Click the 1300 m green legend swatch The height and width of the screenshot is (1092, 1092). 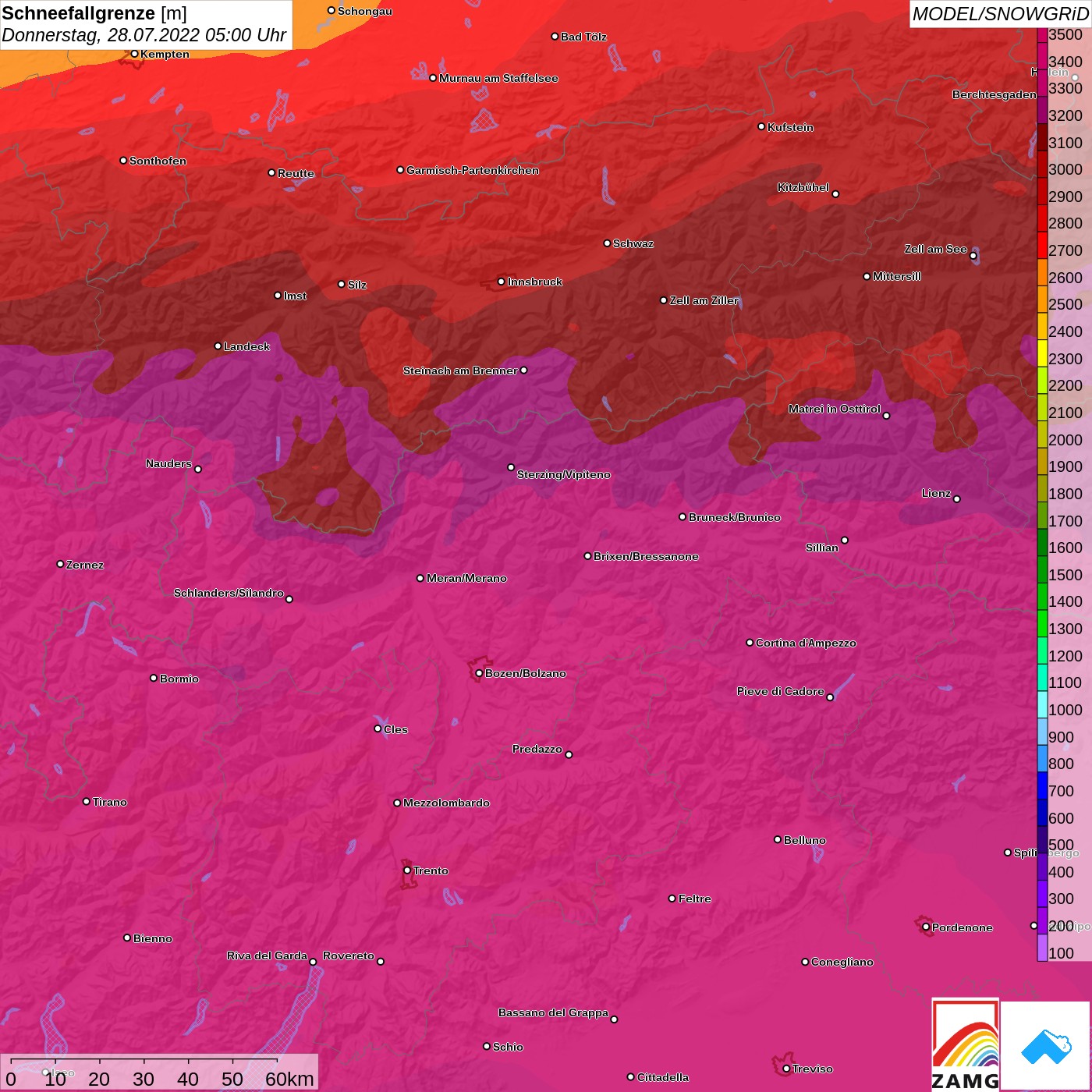[1042, 623]
